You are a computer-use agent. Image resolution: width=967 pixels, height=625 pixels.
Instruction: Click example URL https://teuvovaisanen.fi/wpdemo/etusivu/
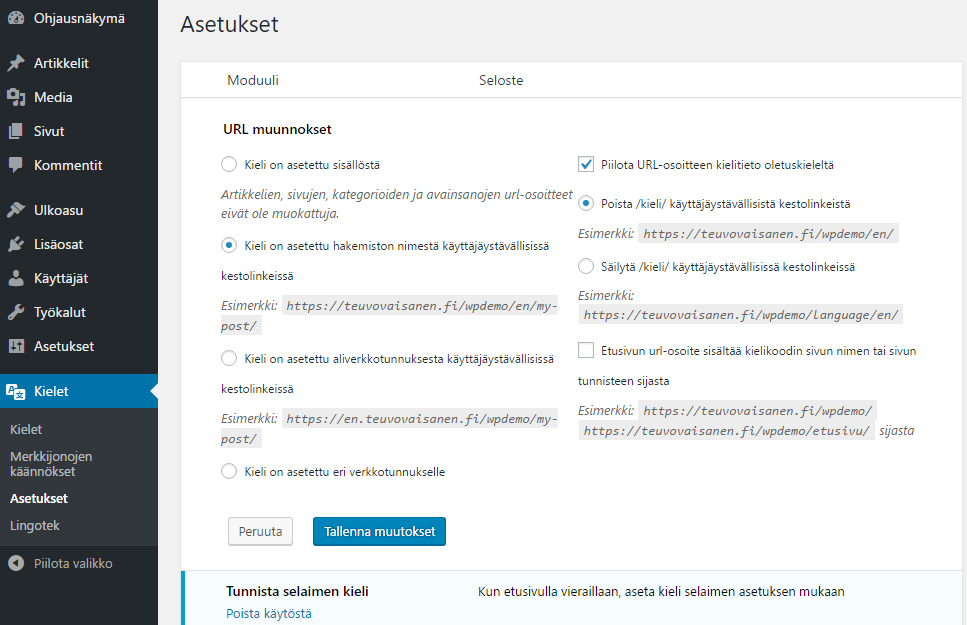pos(726,431)
